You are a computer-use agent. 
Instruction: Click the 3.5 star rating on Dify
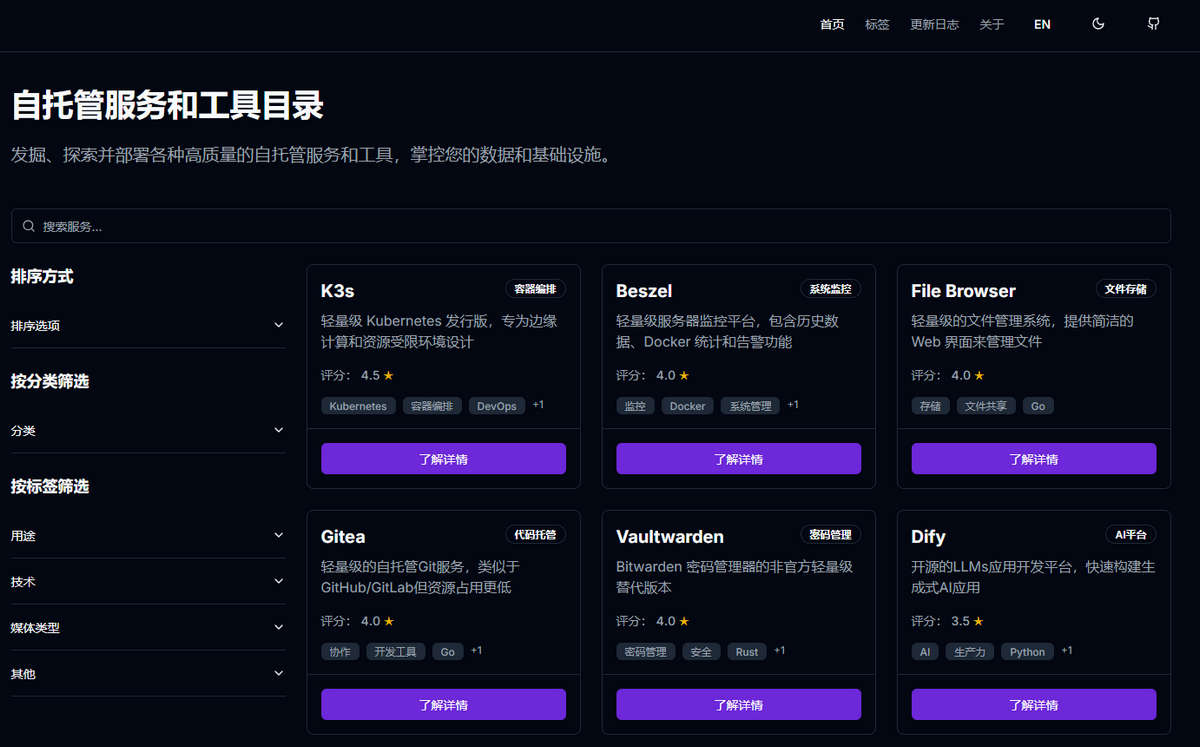pos(967,621)
